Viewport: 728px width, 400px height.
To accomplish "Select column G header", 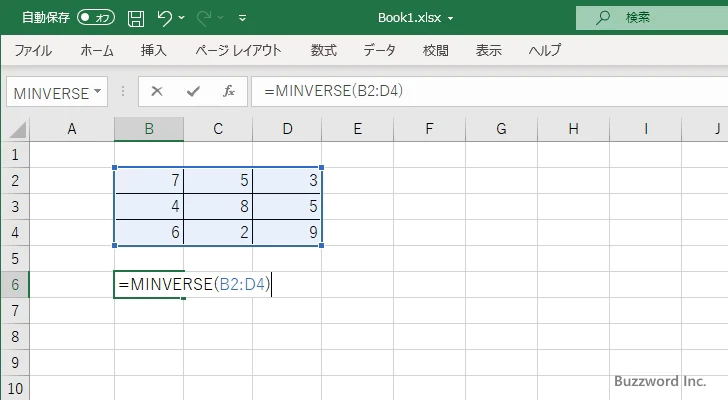I will [x=501, y=129].
